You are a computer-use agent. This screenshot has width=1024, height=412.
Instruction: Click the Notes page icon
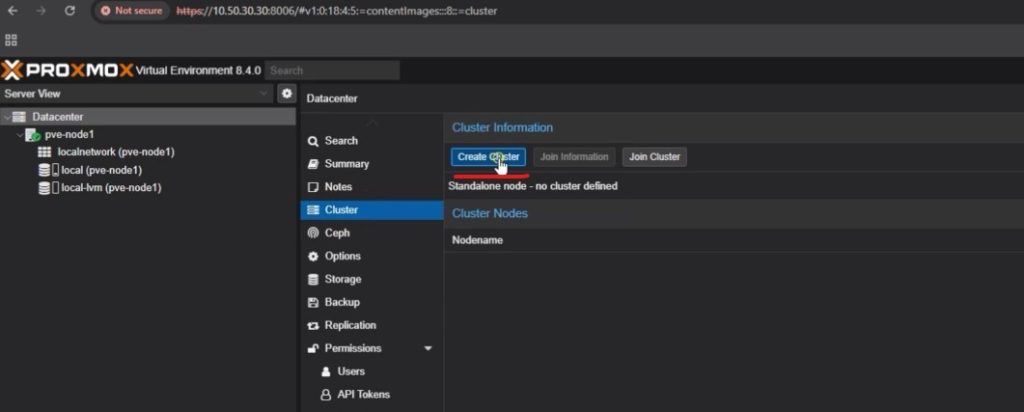click(313, 187)
